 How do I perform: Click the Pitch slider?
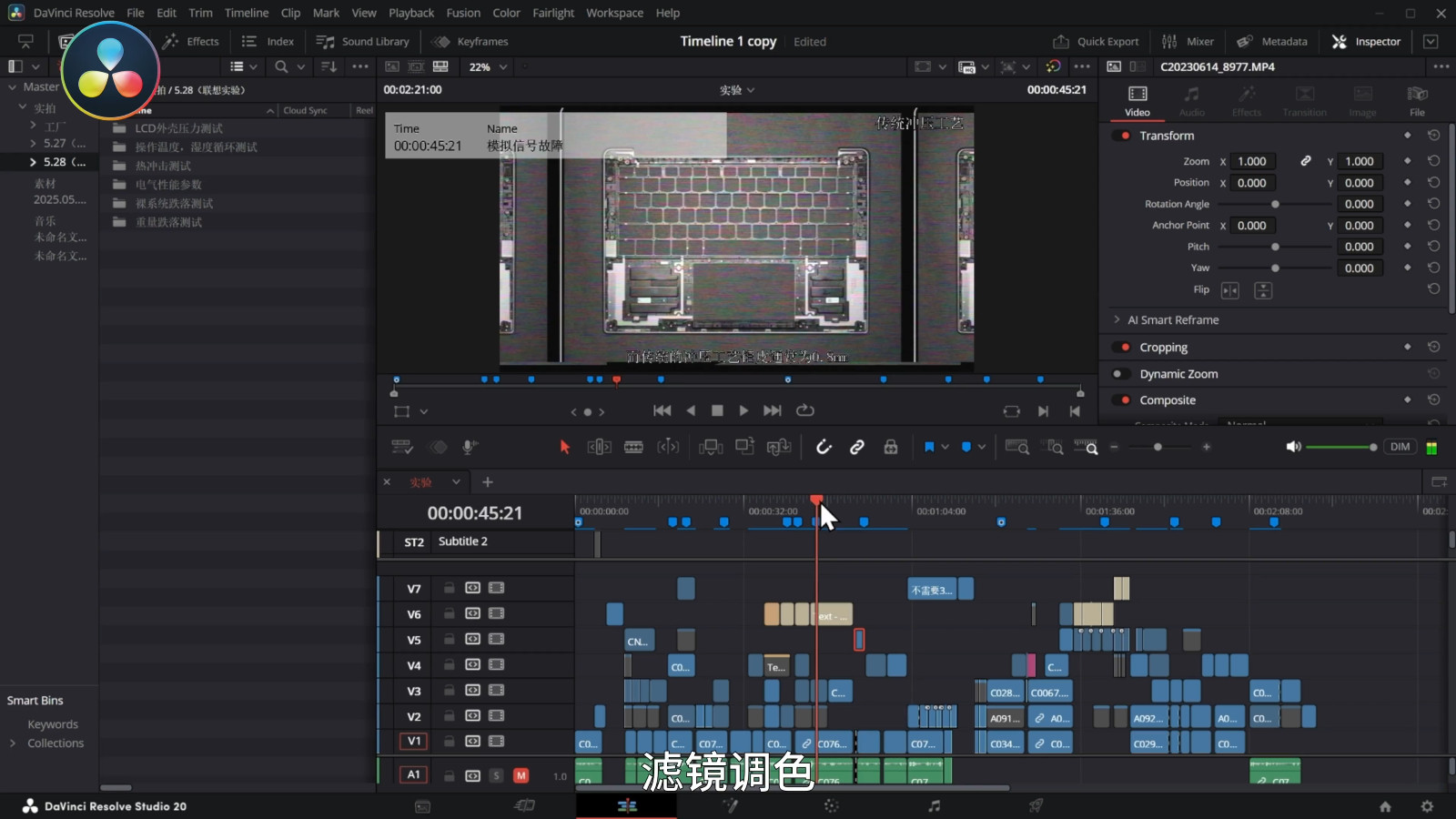[x=1275, y=248]
